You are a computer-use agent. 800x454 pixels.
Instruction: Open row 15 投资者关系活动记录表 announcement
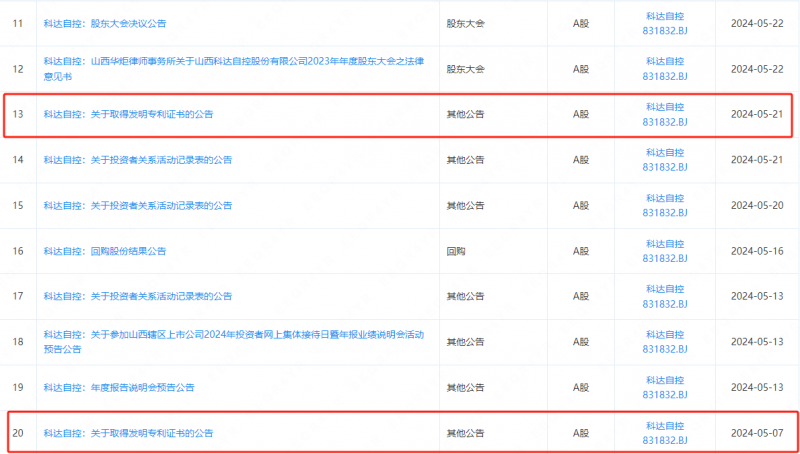click(x=138, y=206)
